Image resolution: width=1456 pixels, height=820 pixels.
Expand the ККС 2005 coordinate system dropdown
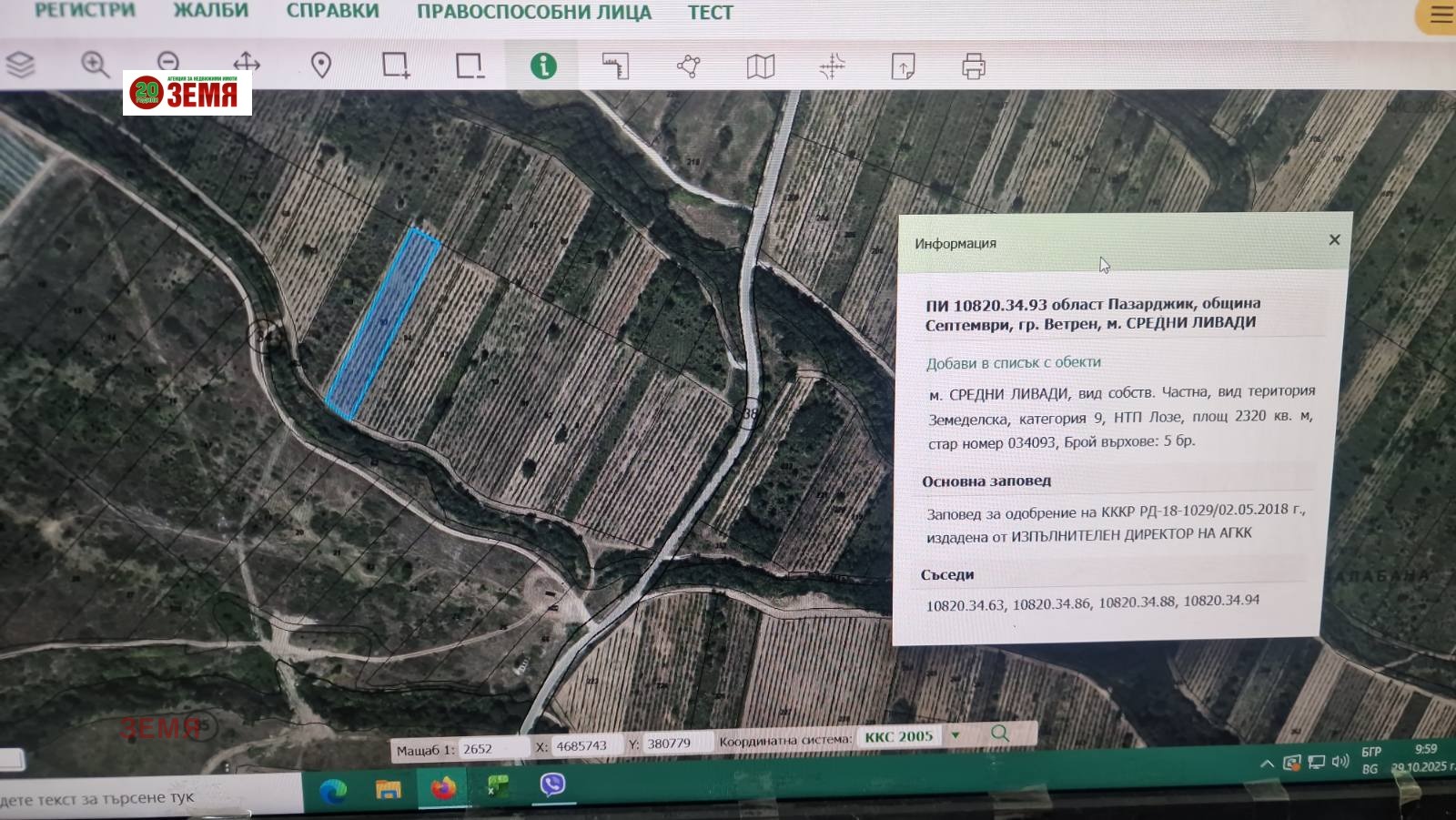pos(955,735)
